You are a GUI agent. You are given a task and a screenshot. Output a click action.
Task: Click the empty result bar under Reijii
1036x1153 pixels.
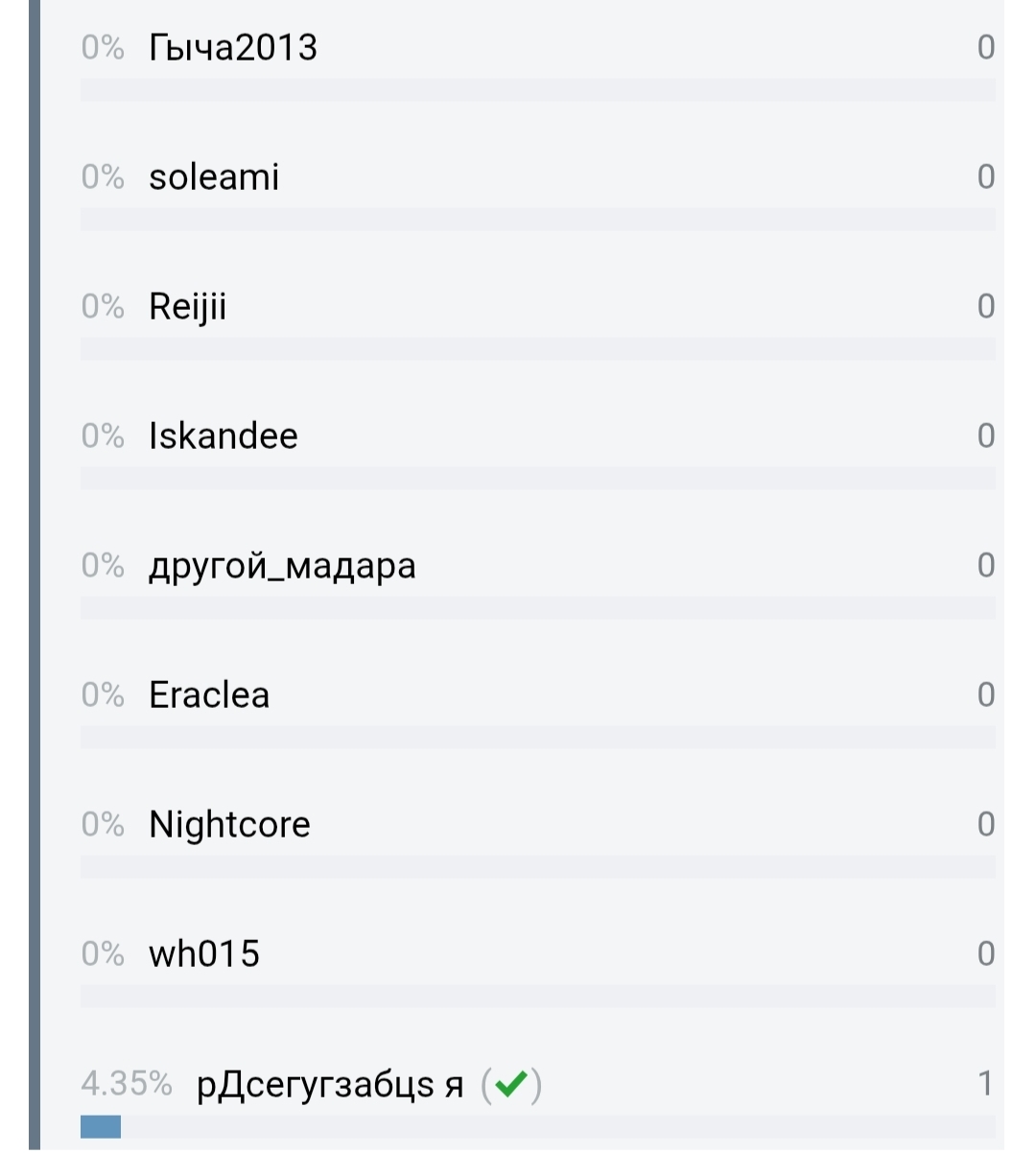[537, 349]
